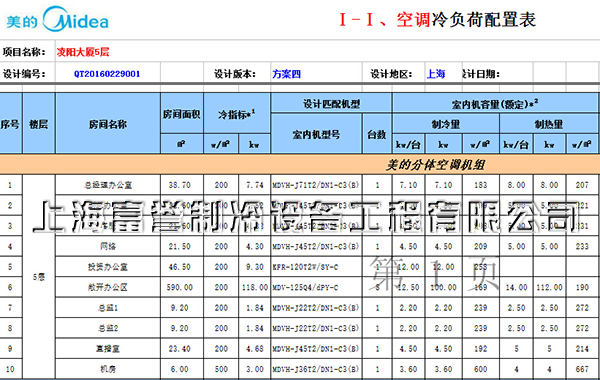
Task: Select the area value 46.50
Action: point(179,267)
